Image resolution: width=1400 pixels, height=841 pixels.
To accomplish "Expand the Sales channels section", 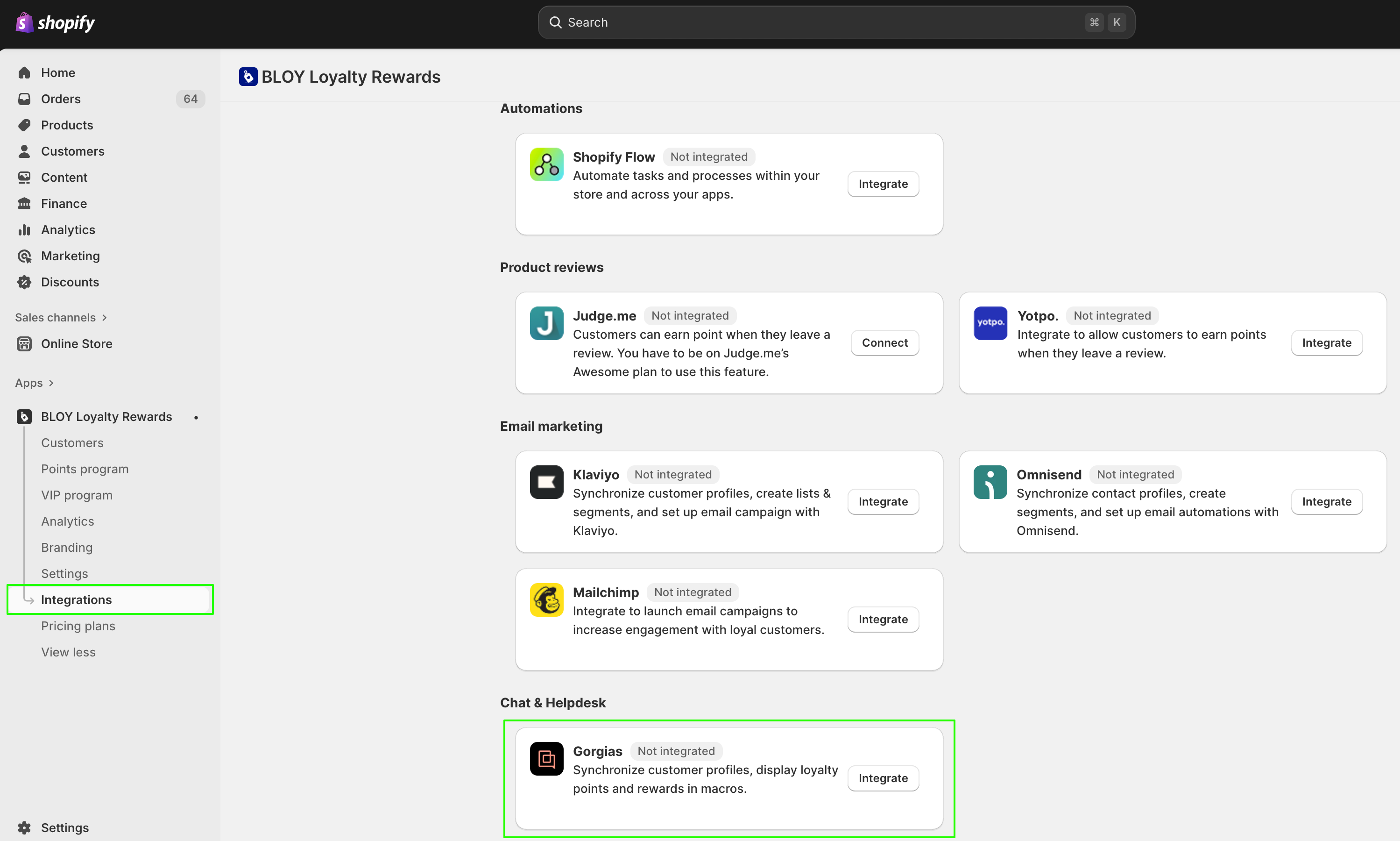I will 61,317.
